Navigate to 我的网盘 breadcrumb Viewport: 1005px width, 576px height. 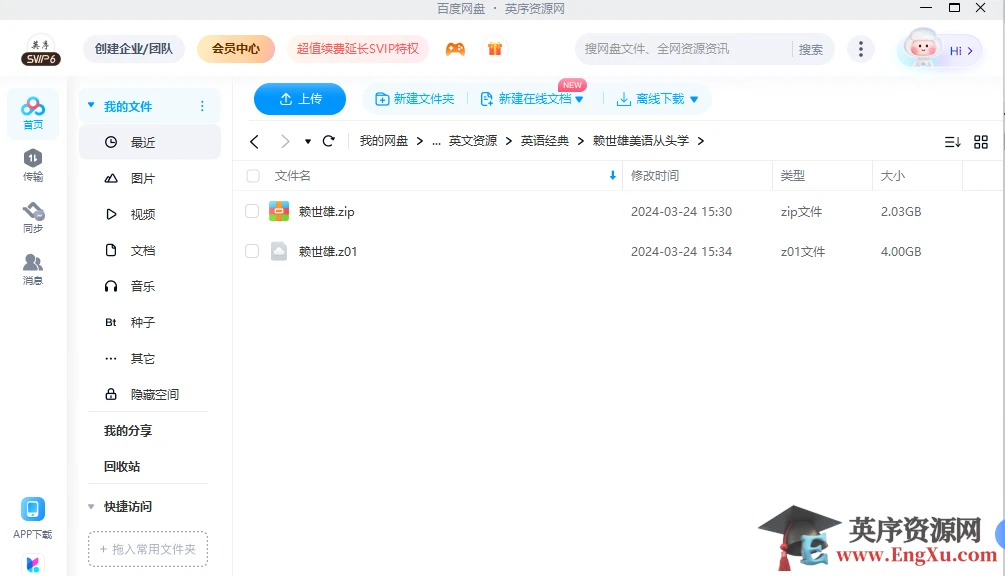coord(384,141)
